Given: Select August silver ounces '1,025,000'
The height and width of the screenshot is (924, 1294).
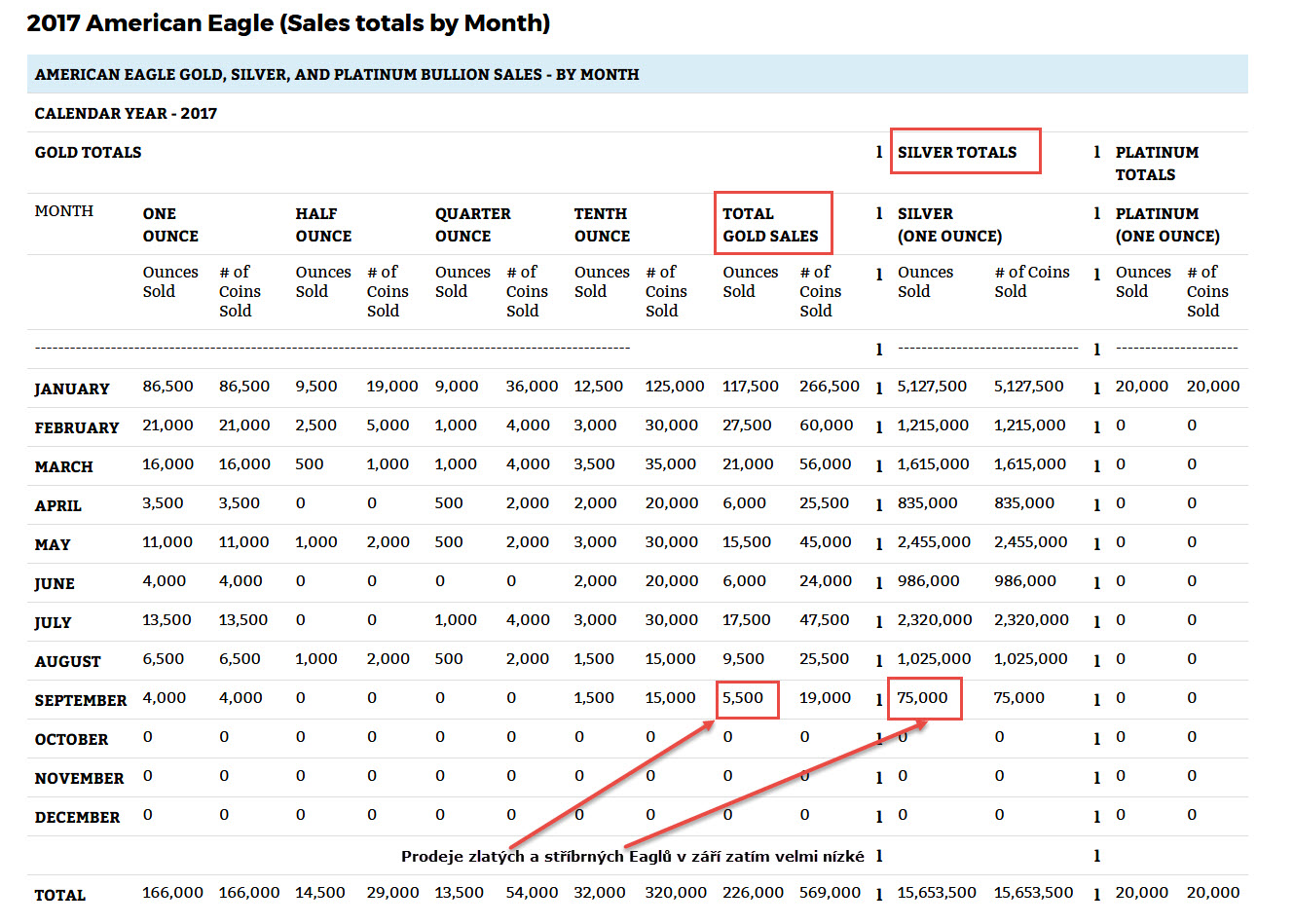Looking at the screenshot, I should pyautogui.click(x=934, y=659).
